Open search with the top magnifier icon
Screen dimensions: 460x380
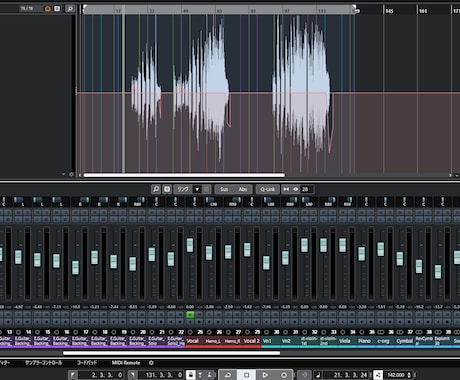pyautogui.click(x=70, y=8)
